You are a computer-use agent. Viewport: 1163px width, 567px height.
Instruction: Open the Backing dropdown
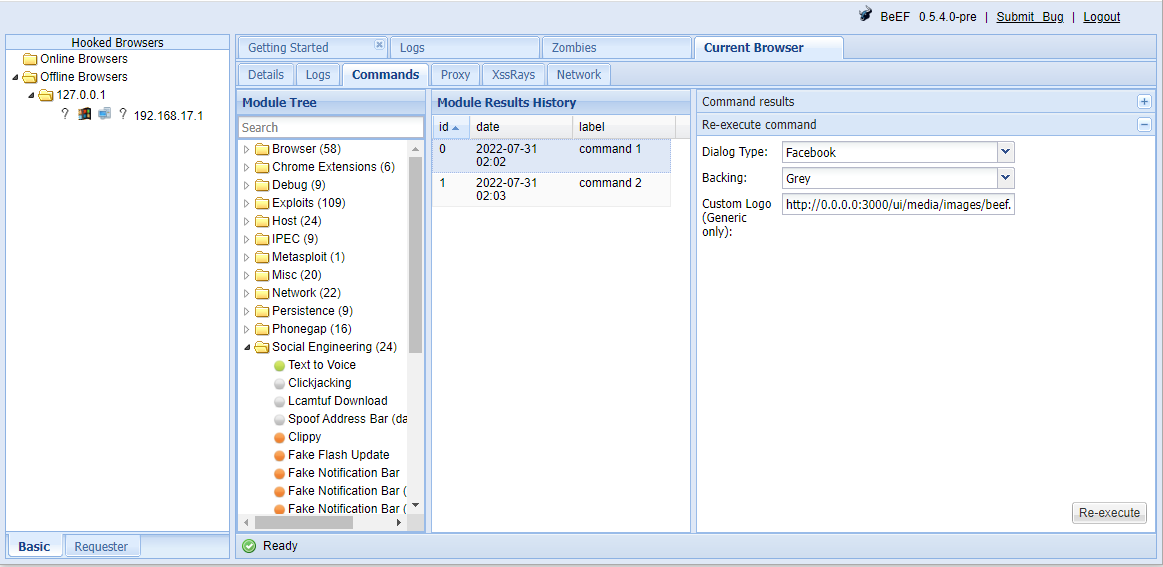point(1006,178)
